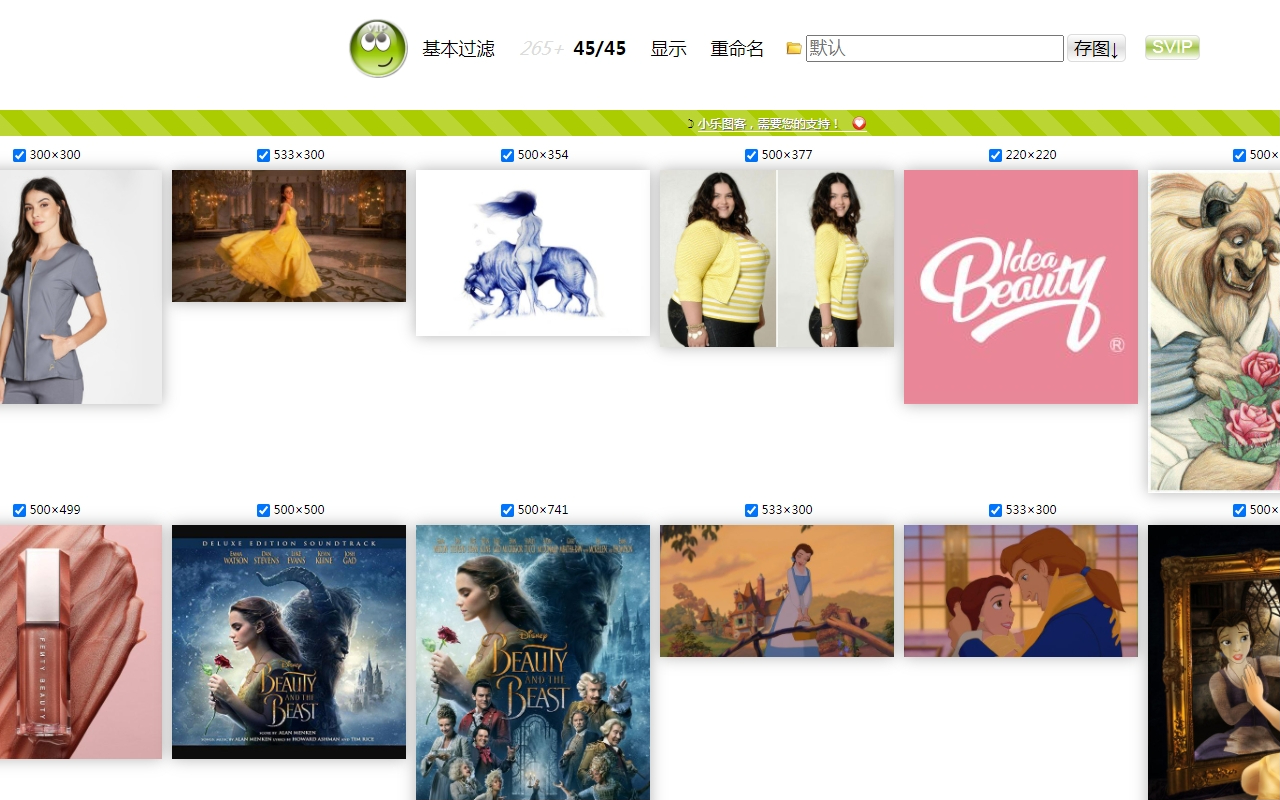Uncheck the 500×354 blue sketch image checkbox

pyautogui.click(x=507, y=155)
